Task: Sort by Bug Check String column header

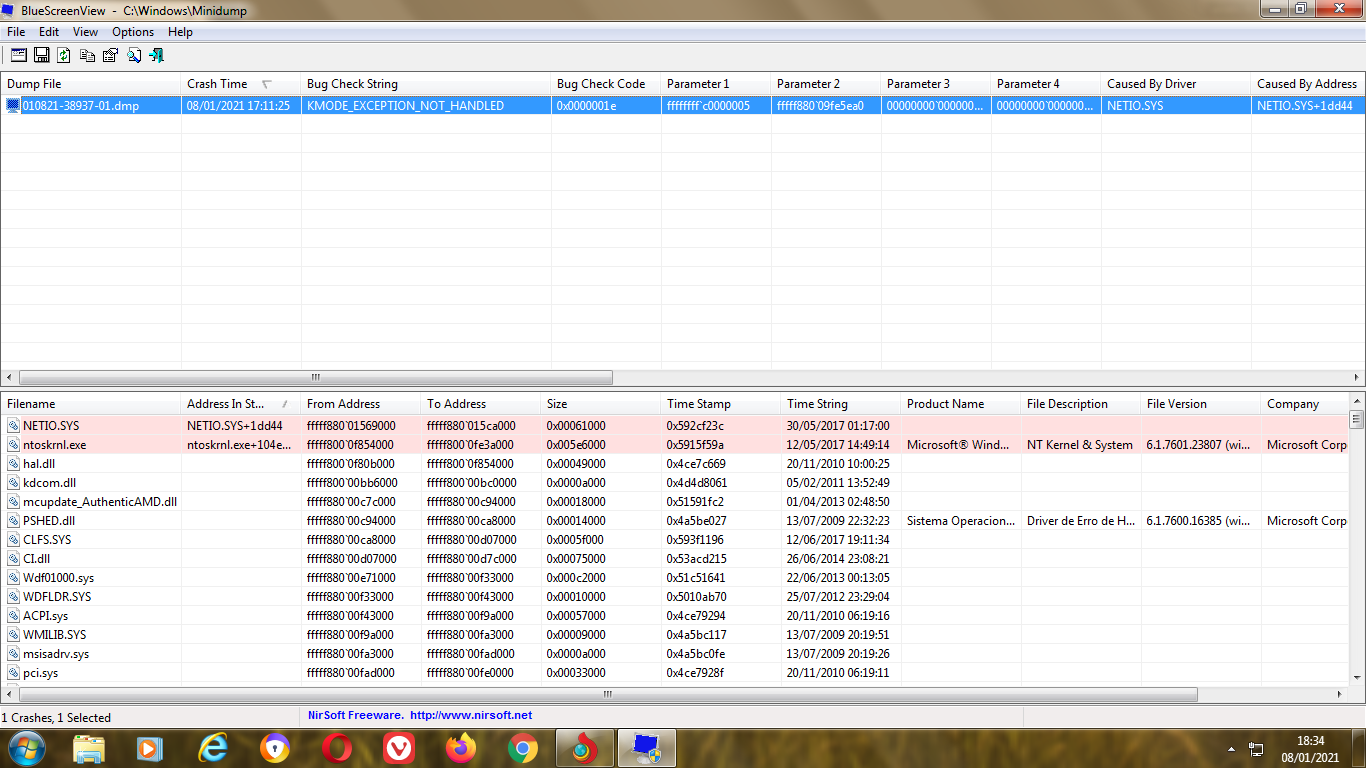Action: 425,84
